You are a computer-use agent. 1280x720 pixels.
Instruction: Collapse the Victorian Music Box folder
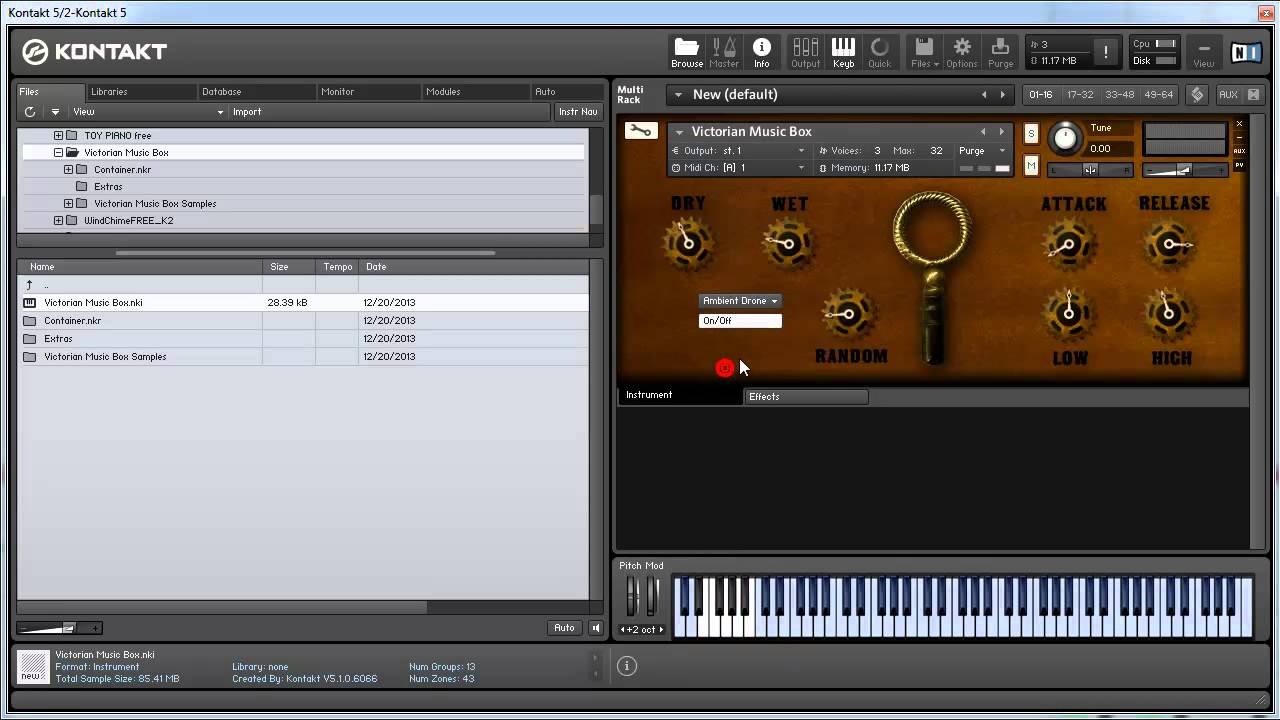click(x=58, y=153)
